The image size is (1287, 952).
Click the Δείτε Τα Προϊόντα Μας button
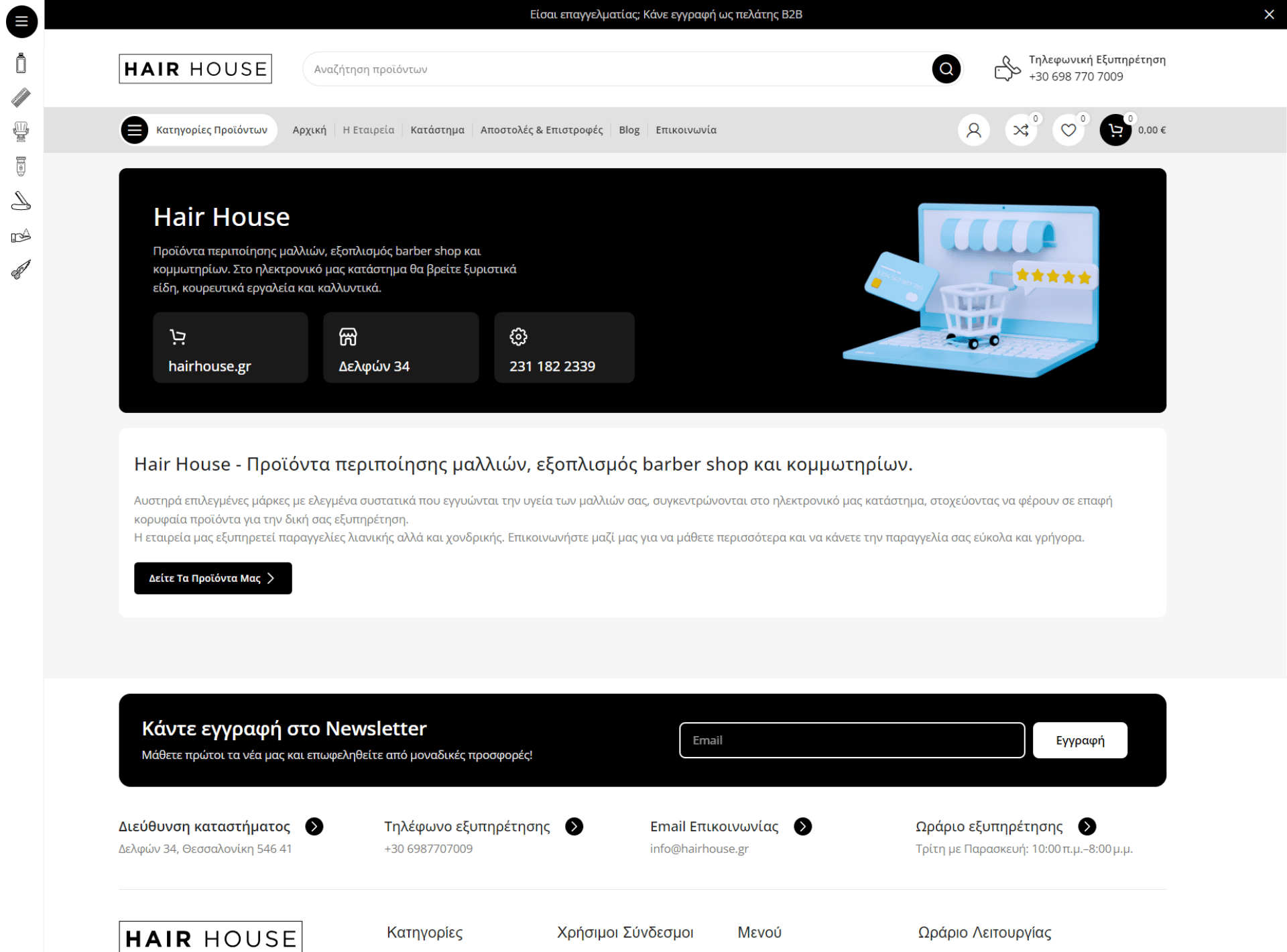click(x=212, y=577)
